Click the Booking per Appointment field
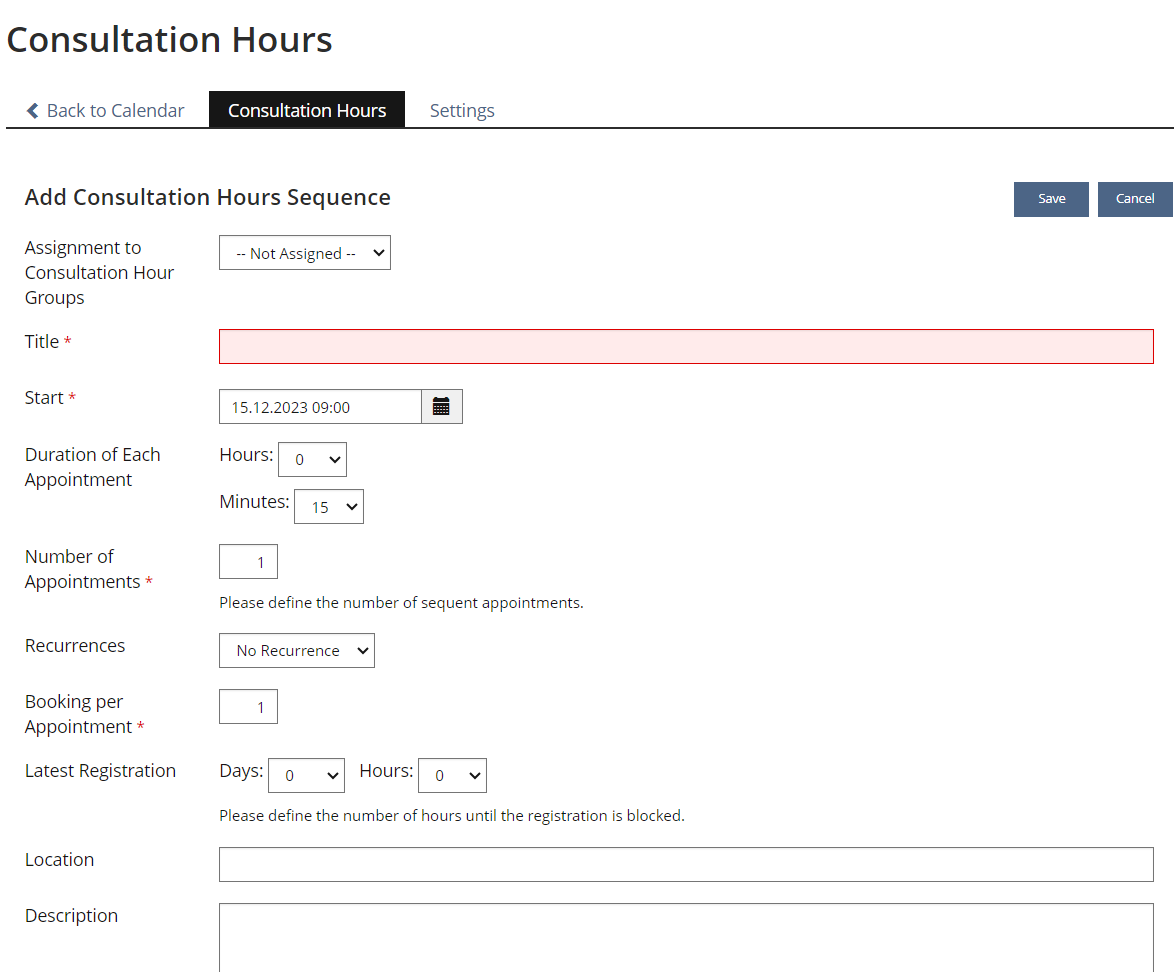The height and width of the screenshot is (972, 1174). [248, 707]
